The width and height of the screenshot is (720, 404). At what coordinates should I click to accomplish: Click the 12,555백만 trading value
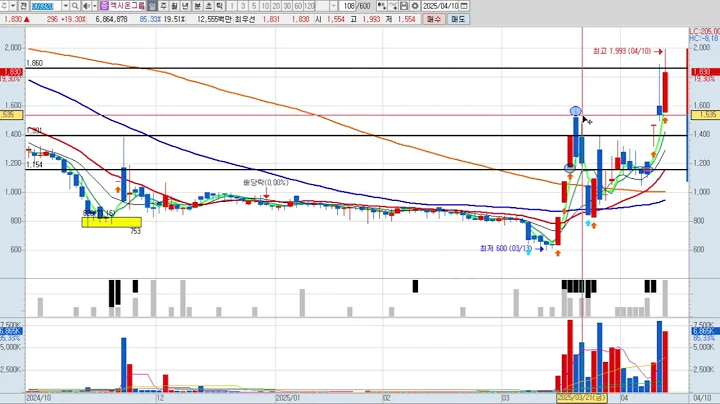213,19
